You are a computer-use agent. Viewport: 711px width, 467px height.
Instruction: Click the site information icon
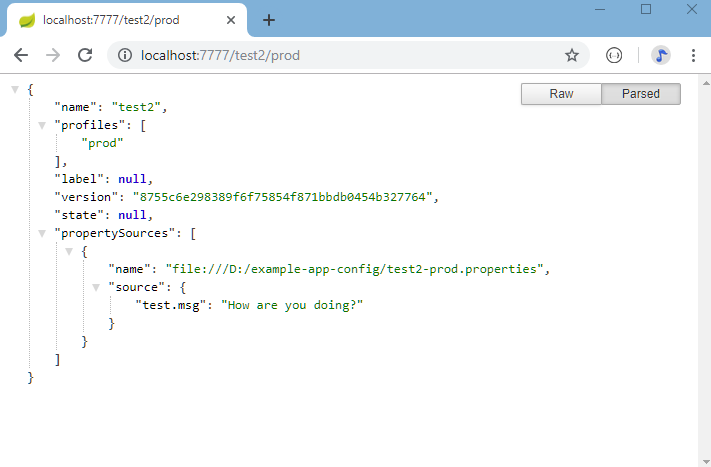pos(125,56)
